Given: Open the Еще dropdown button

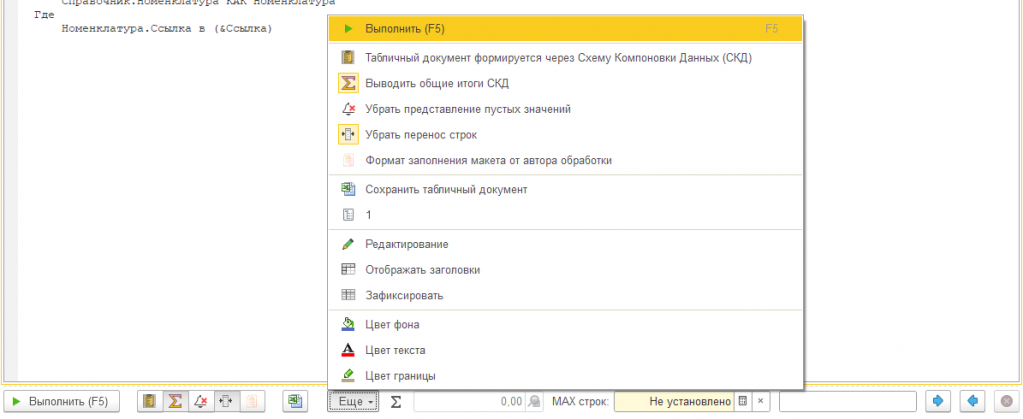Looking at the screenshot, I should [x=351, y=402].
